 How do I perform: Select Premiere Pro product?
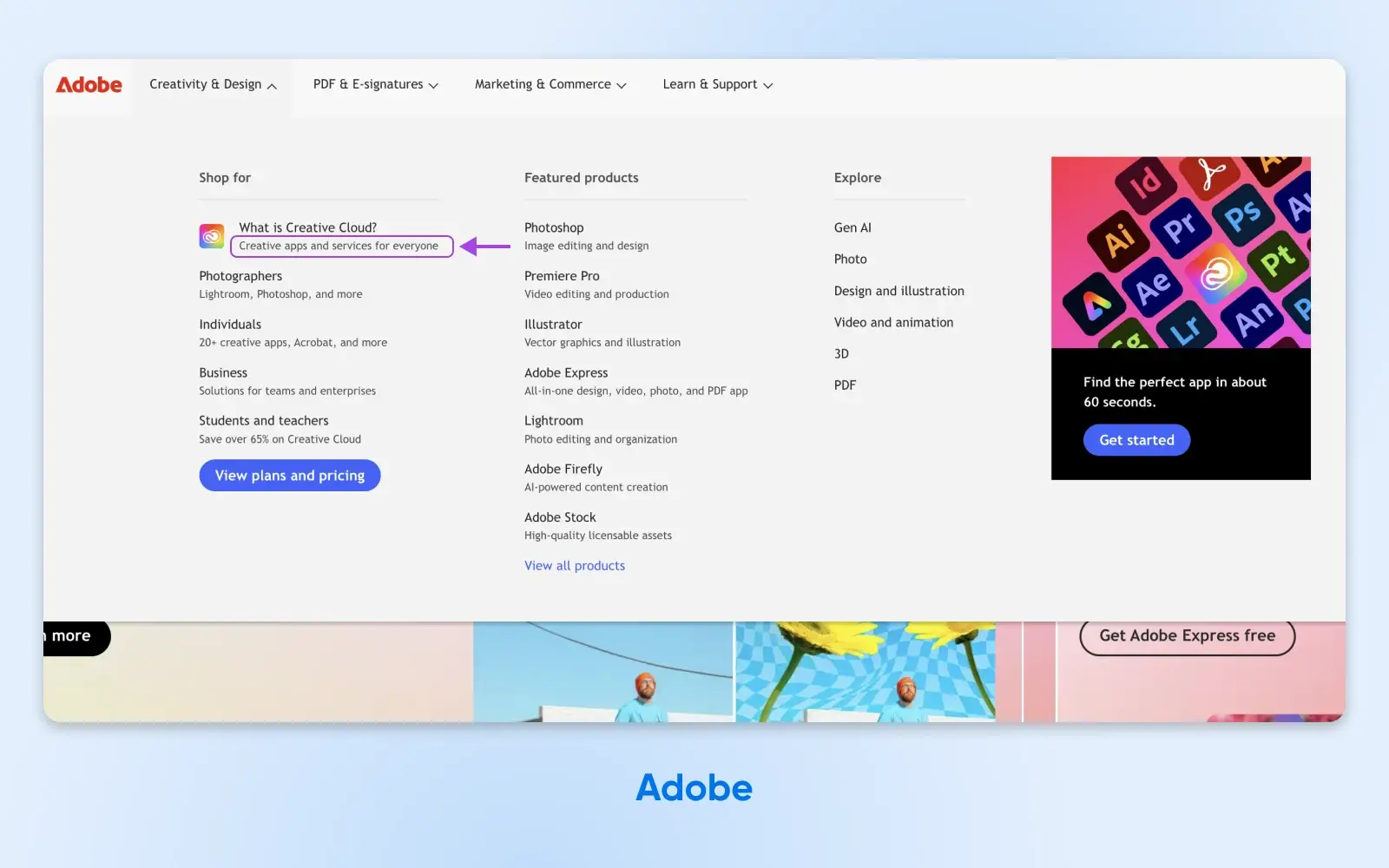tap(562, 276)
